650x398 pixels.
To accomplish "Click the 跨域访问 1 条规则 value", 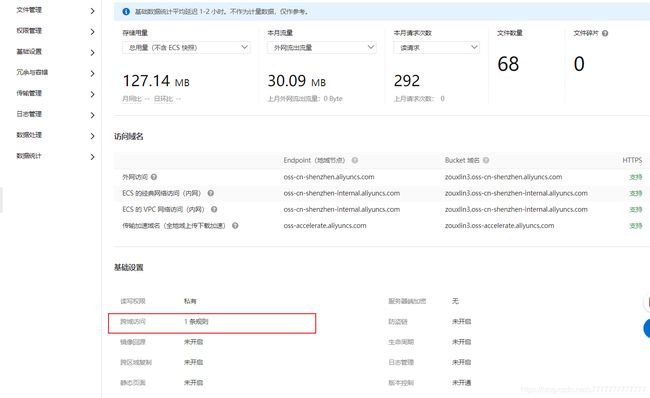I will 196,321.
